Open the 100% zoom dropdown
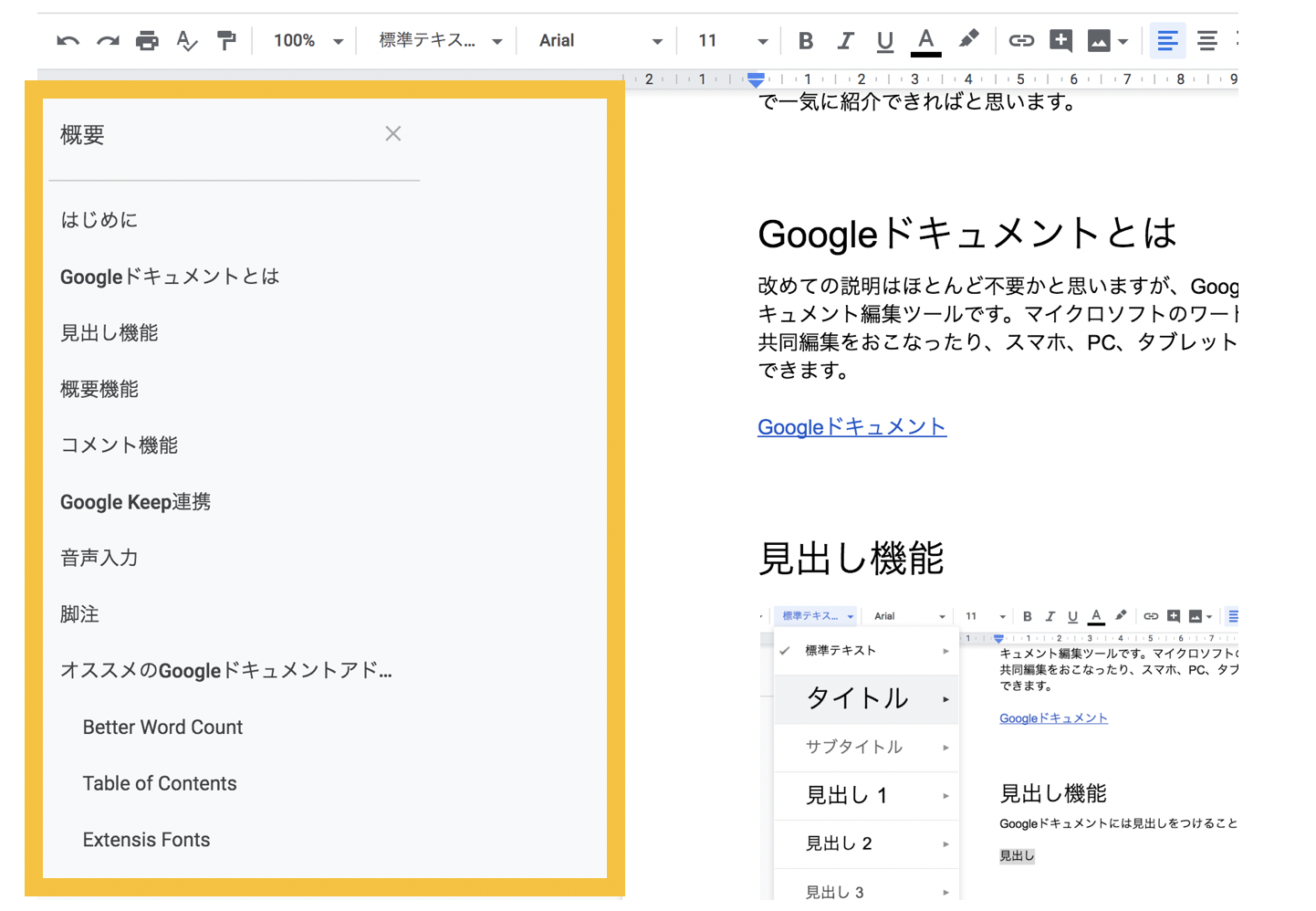The height and width of the screenshot is (911, 1316). coord(308,41)
